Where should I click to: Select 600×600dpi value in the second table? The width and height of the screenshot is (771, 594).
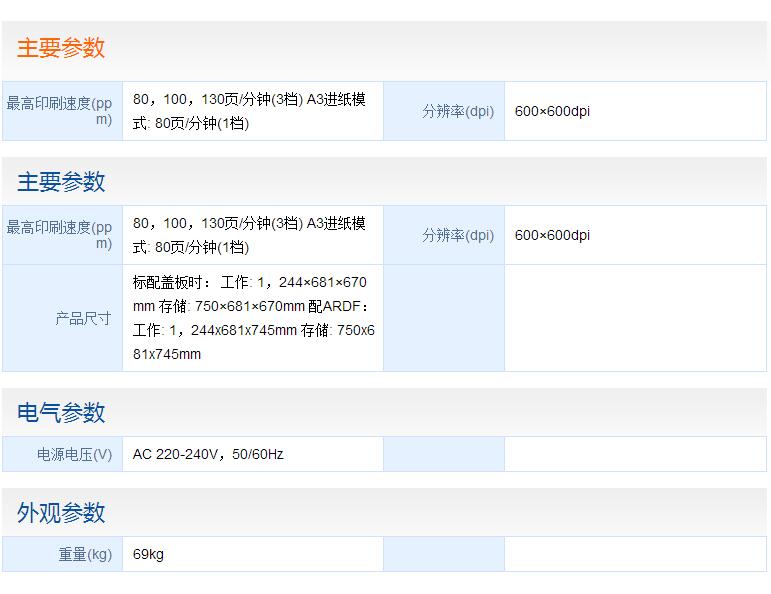[552, 235]
